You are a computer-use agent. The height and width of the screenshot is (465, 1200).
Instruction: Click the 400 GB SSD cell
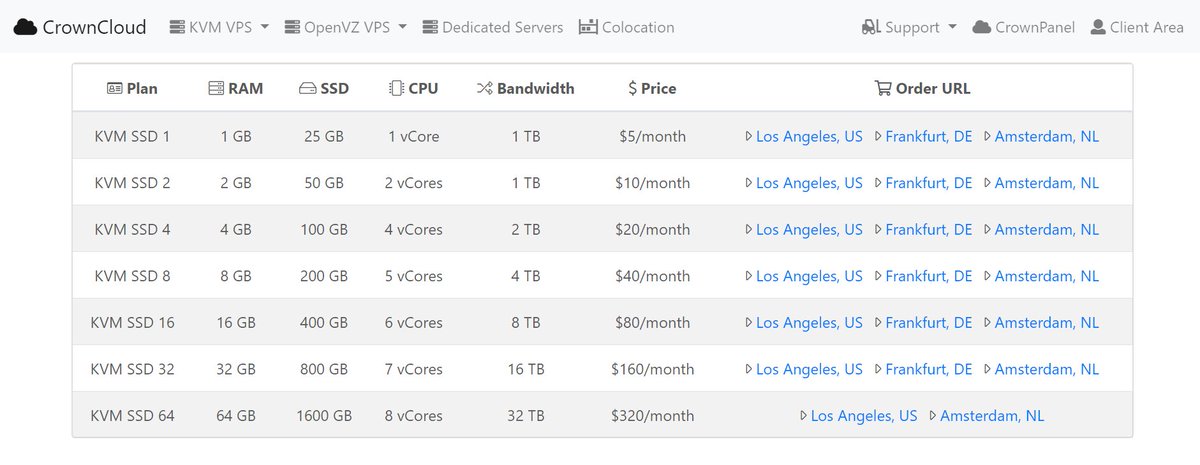[324, 322]
